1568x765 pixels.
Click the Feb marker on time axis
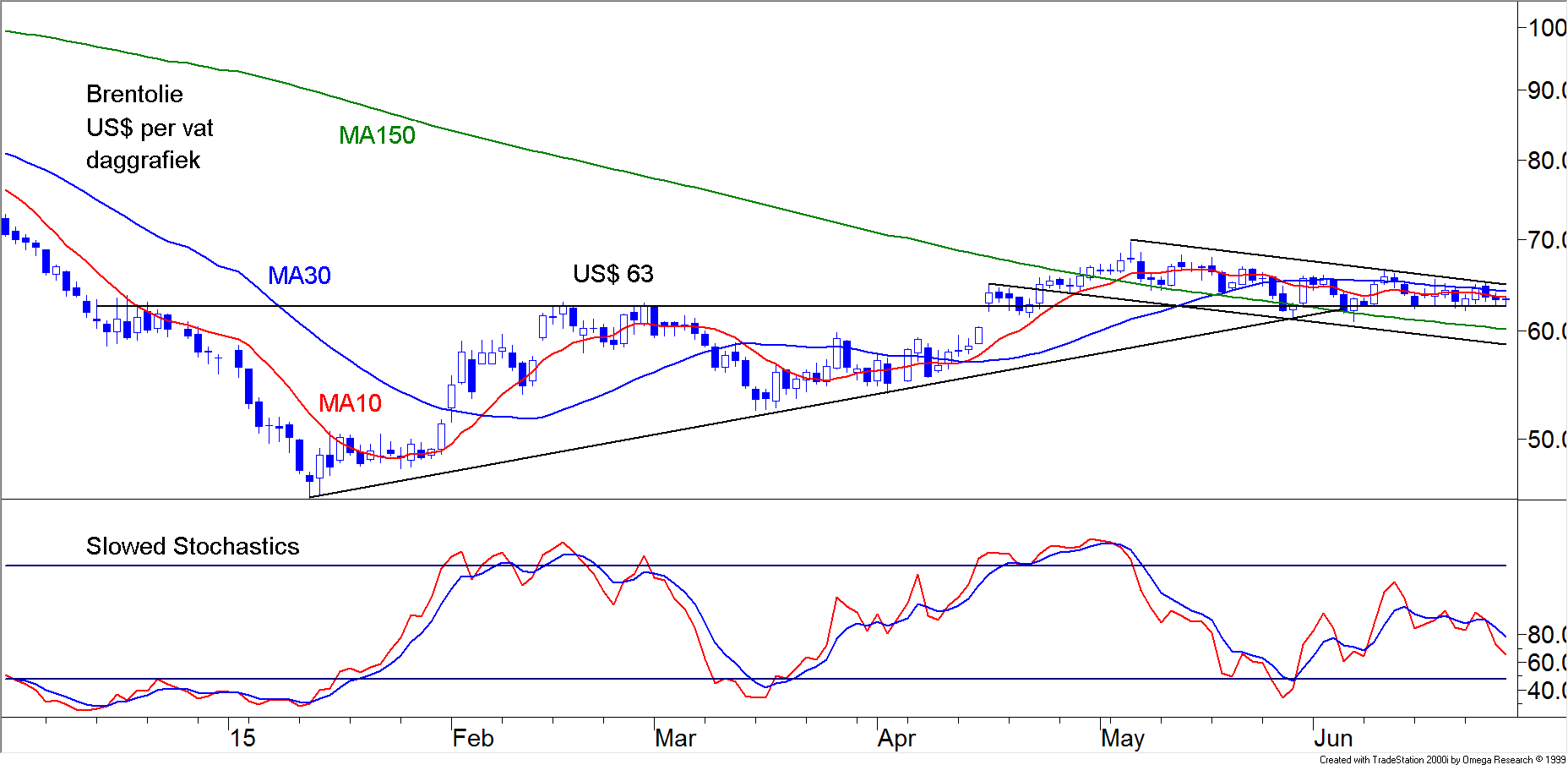click(472, 738)
